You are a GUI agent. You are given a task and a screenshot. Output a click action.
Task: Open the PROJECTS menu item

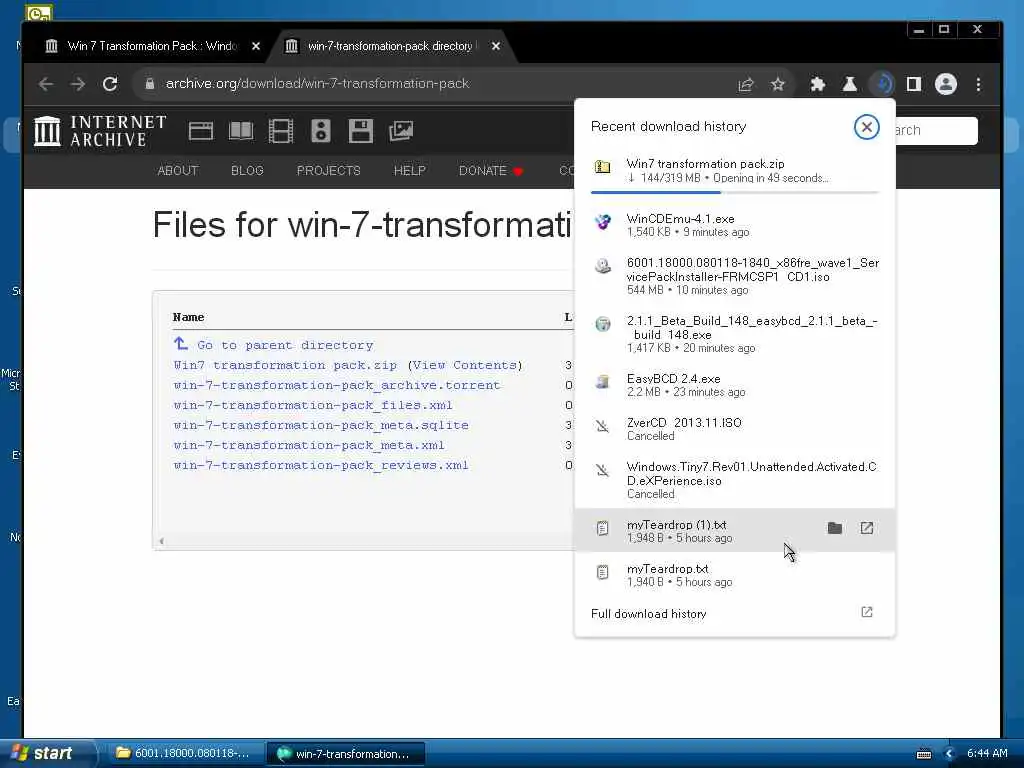click(328, 170)
